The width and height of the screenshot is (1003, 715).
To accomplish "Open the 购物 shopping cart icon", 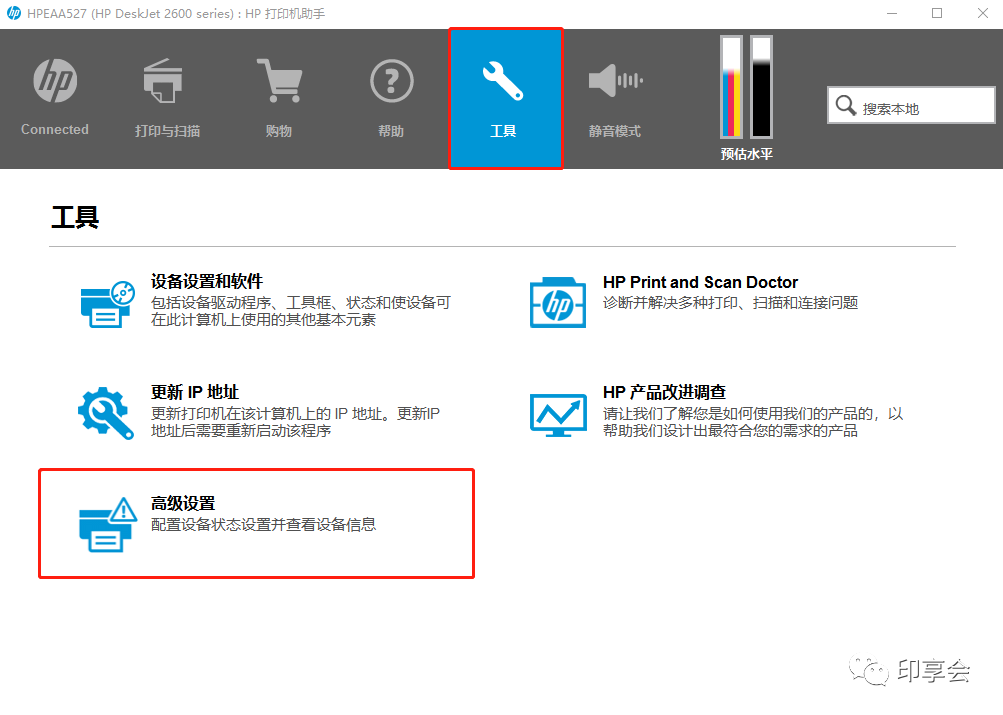I will [279, 81].
